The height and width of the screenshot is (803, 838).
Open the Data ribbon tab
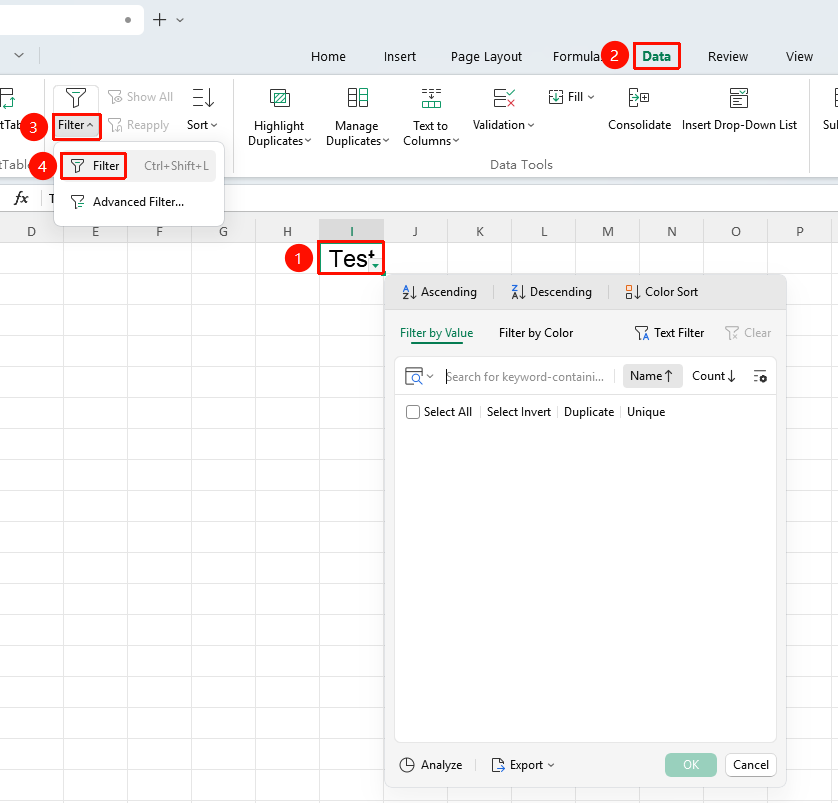pyautogui.click(x=656, y=56)
